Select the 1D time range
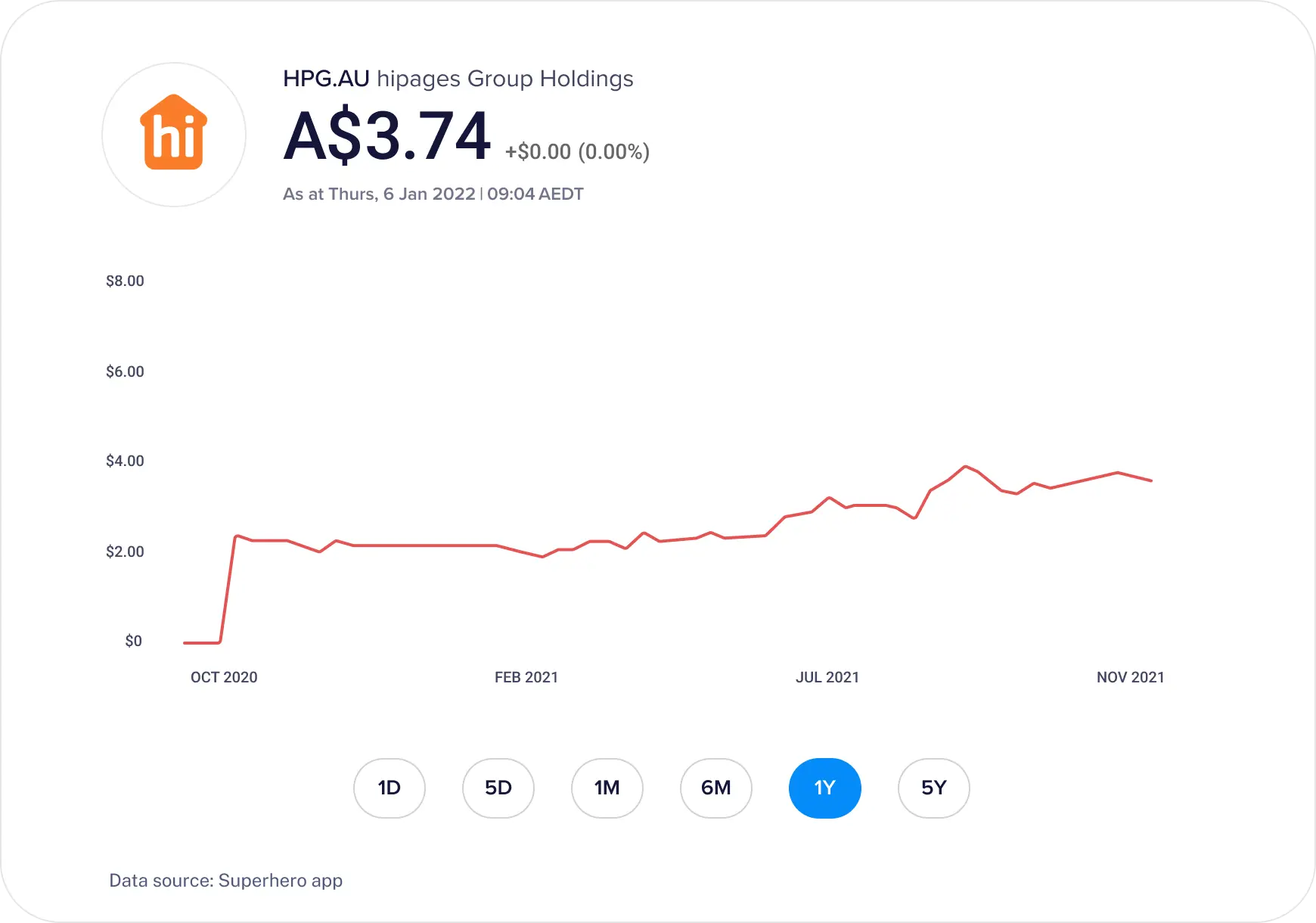This screenshot has width=1316, height=923. tap(390, 788)
